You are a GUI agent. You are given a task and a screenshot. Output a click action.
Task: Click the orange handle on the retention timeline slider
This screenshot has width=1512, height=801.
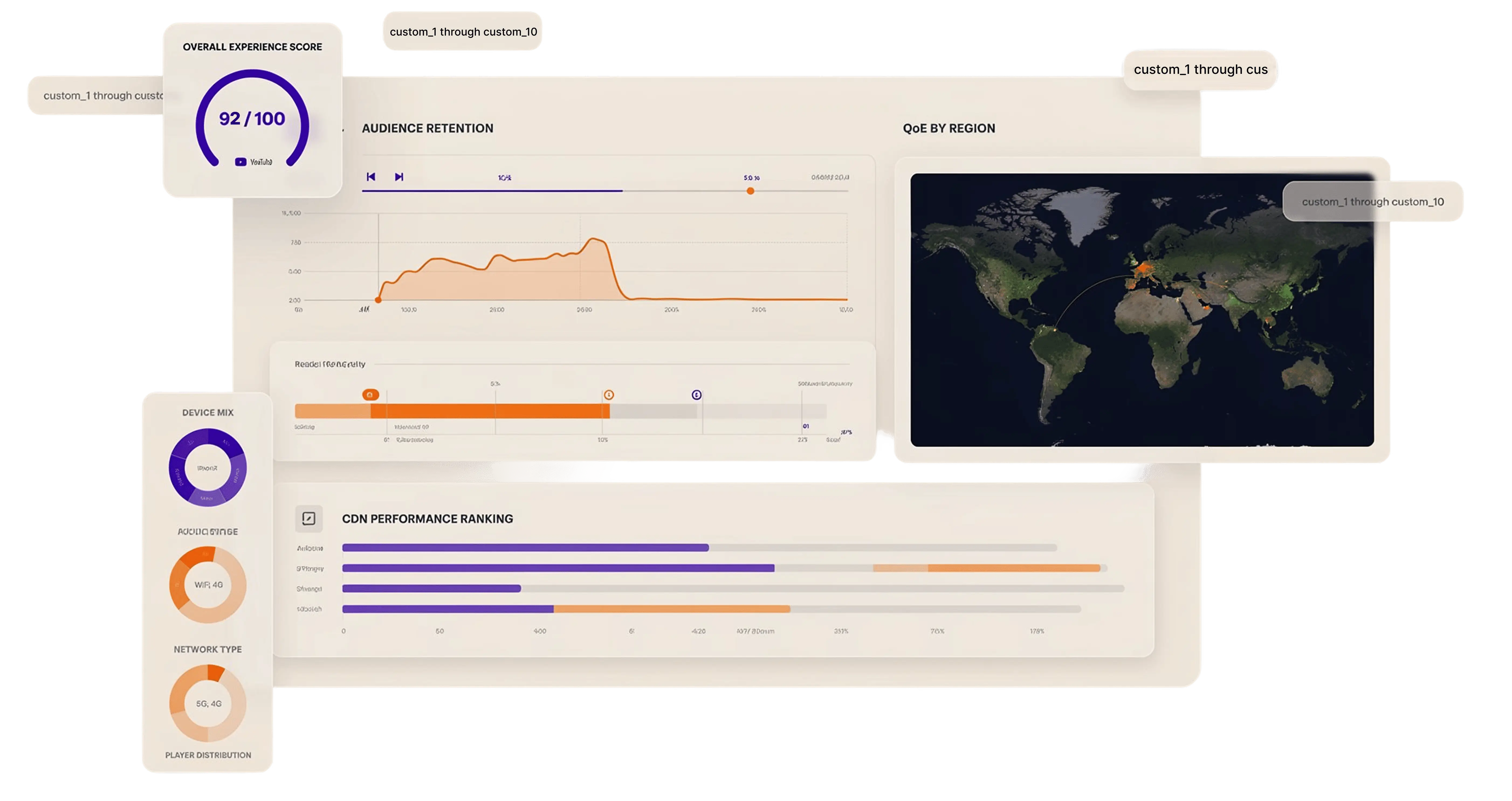pos(750,191)
